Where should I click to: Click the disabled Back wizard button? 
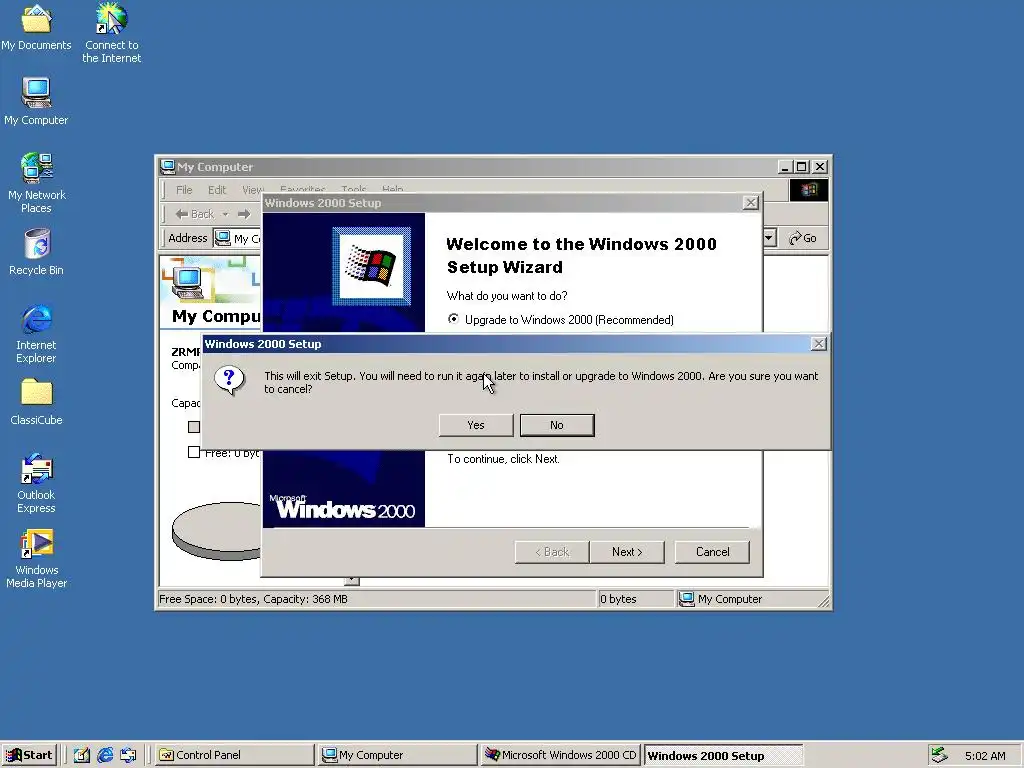tap(552, 552)
